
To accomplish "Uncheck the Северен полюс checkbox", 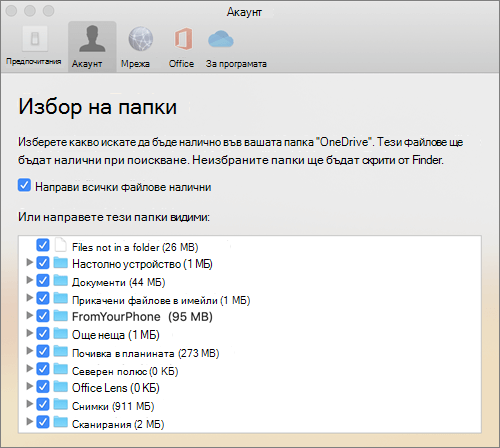I will tap(43, 369).
